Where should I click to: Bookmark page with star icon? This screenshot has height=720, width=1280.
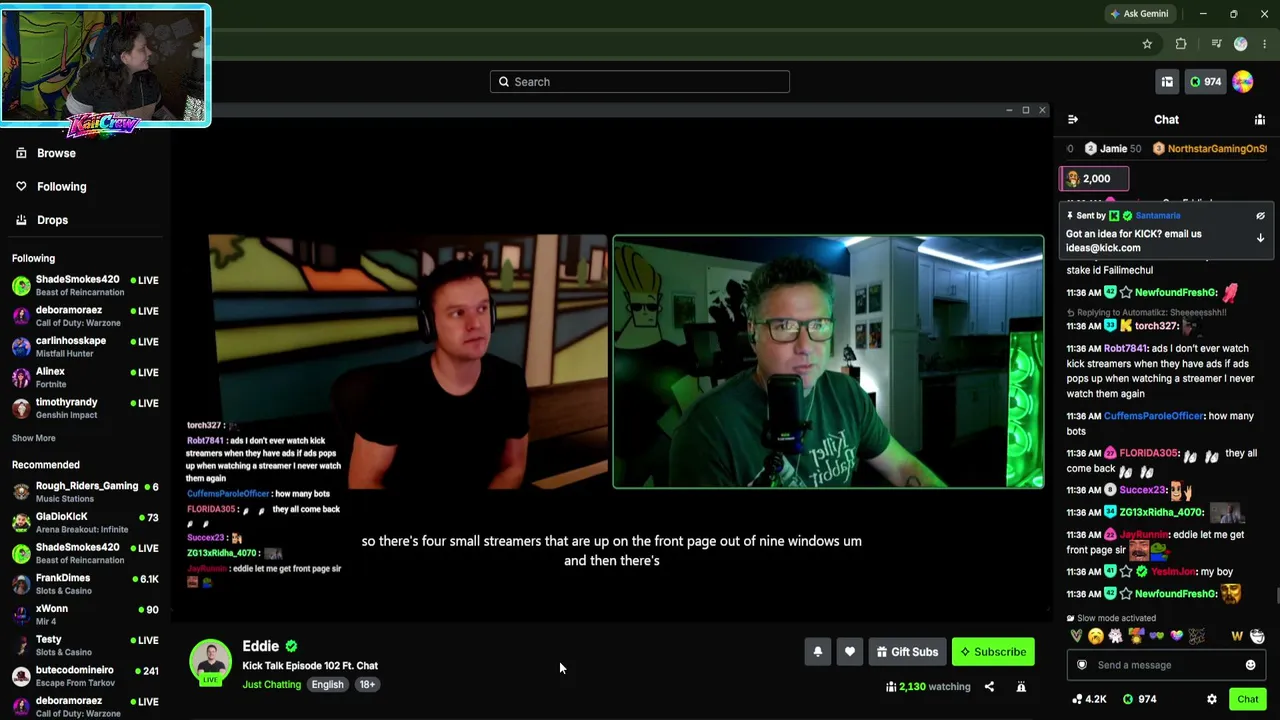tap(1147, 44)
